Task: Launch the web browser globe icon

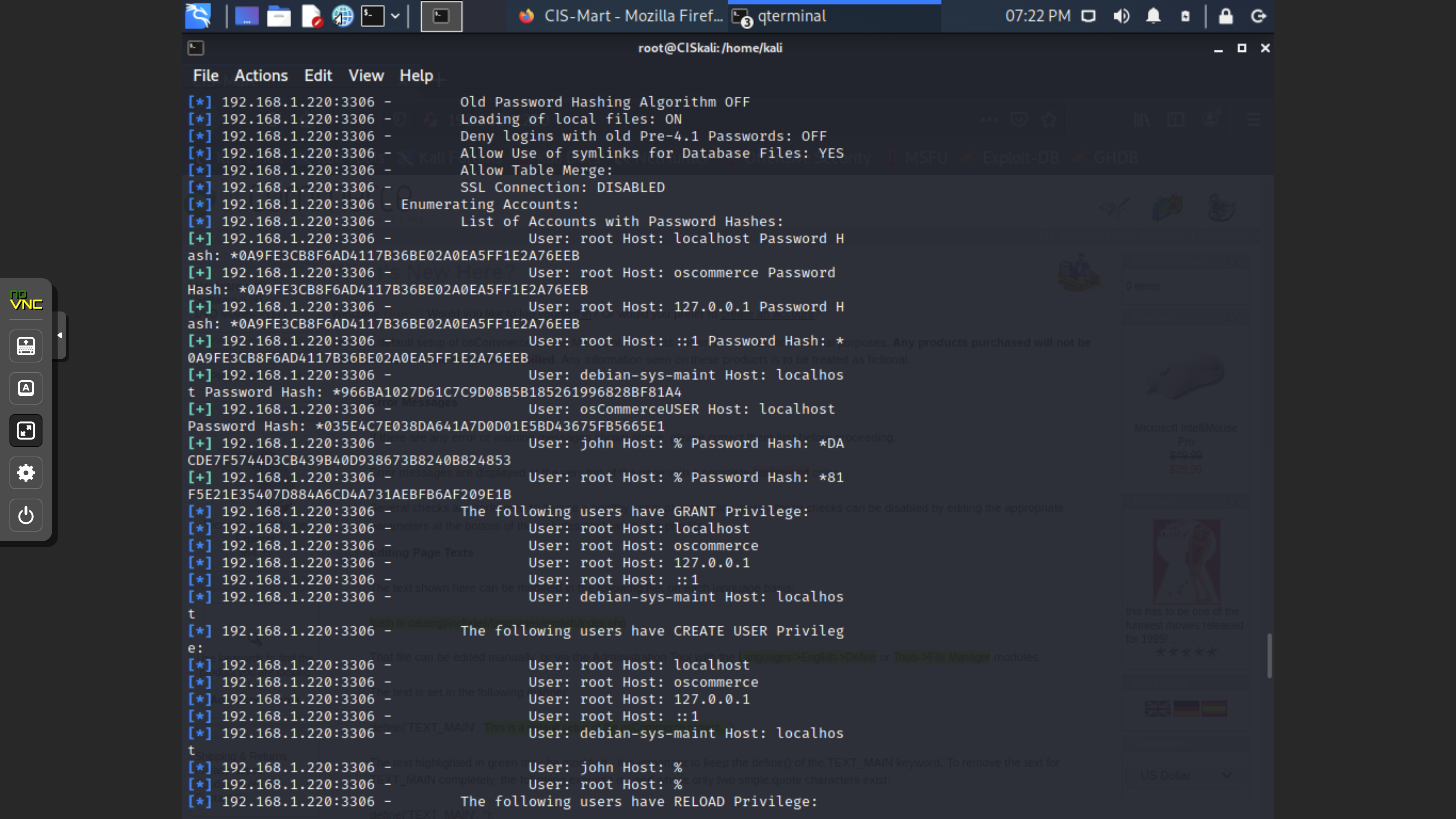Action: (342, 16)
